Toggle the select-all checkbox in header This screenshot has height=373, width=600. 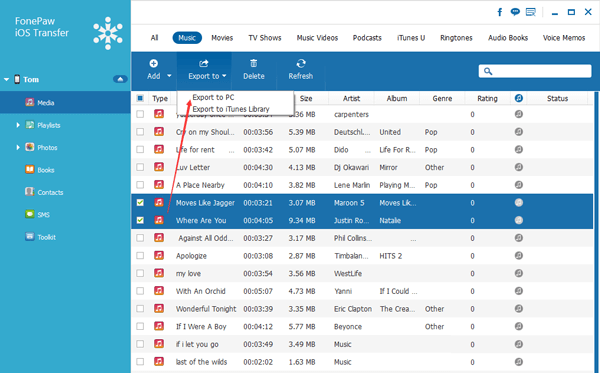tap(140, 98)
